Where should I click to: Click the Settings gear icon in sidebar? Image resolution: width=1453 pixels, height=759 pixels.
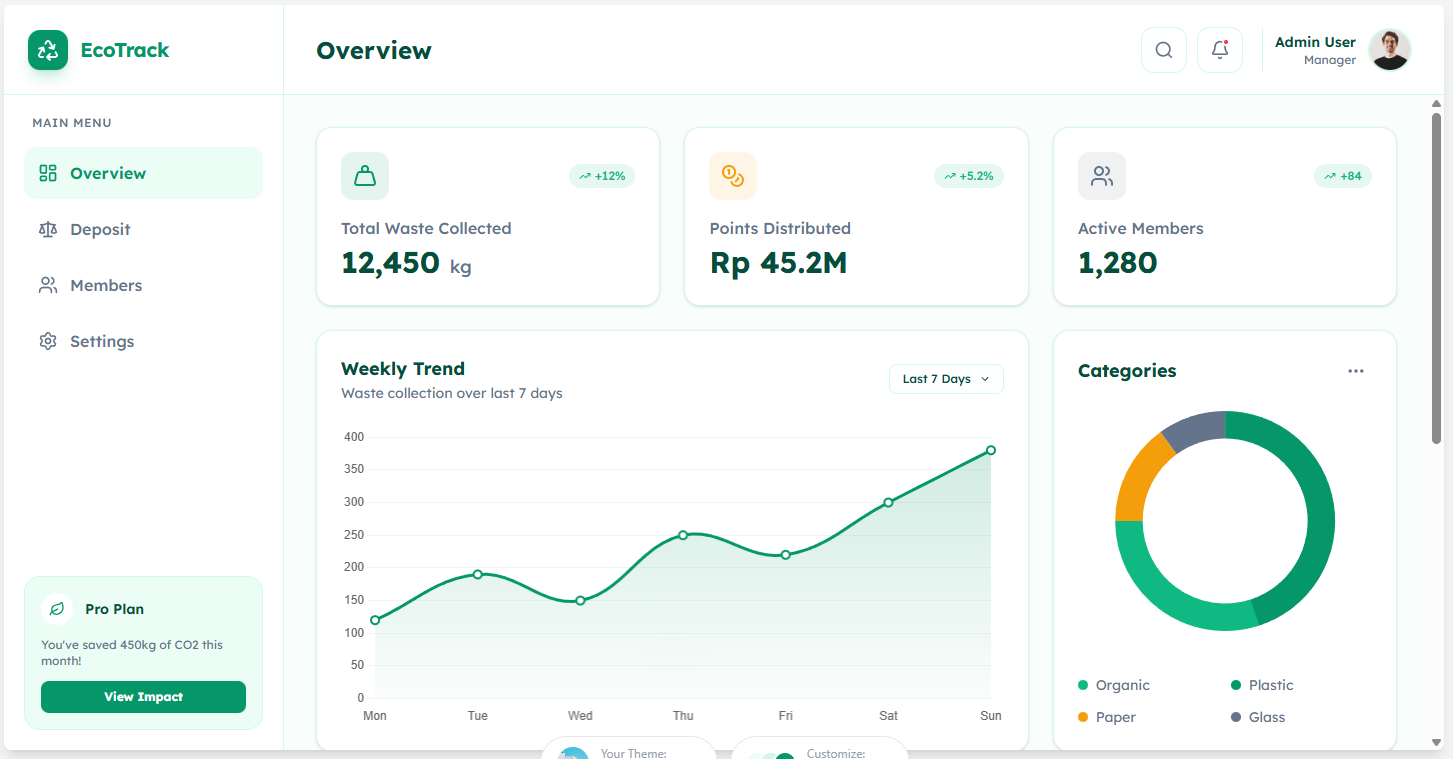click(48, 342)
